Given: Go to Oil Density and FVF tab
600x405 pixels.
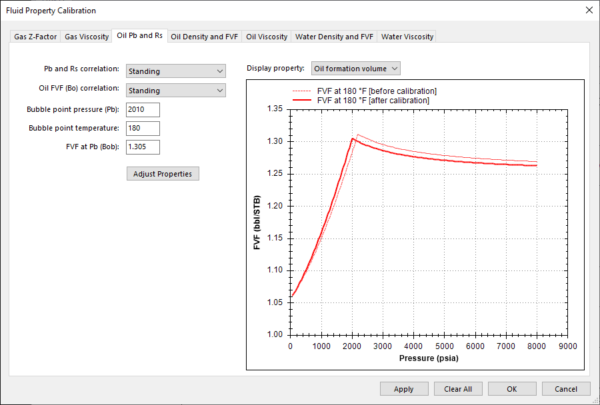Looking at the screenshot, I should [203, 37].
